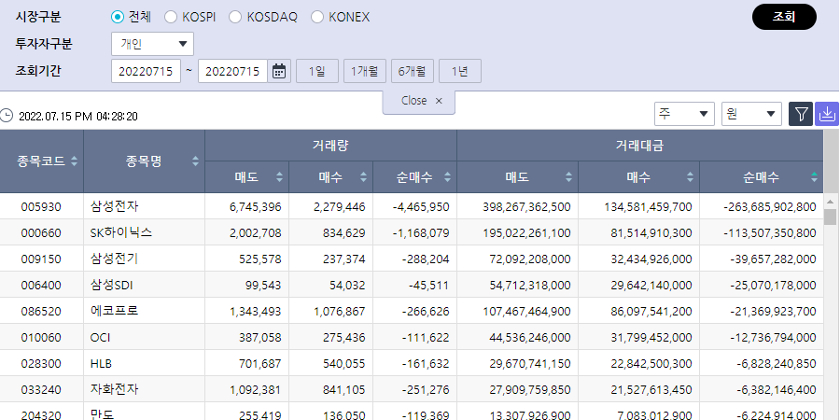Image resolution: width=840 pixels, height=420 pixels.
Task: Click the download data icon
Action: click(826, 114)
